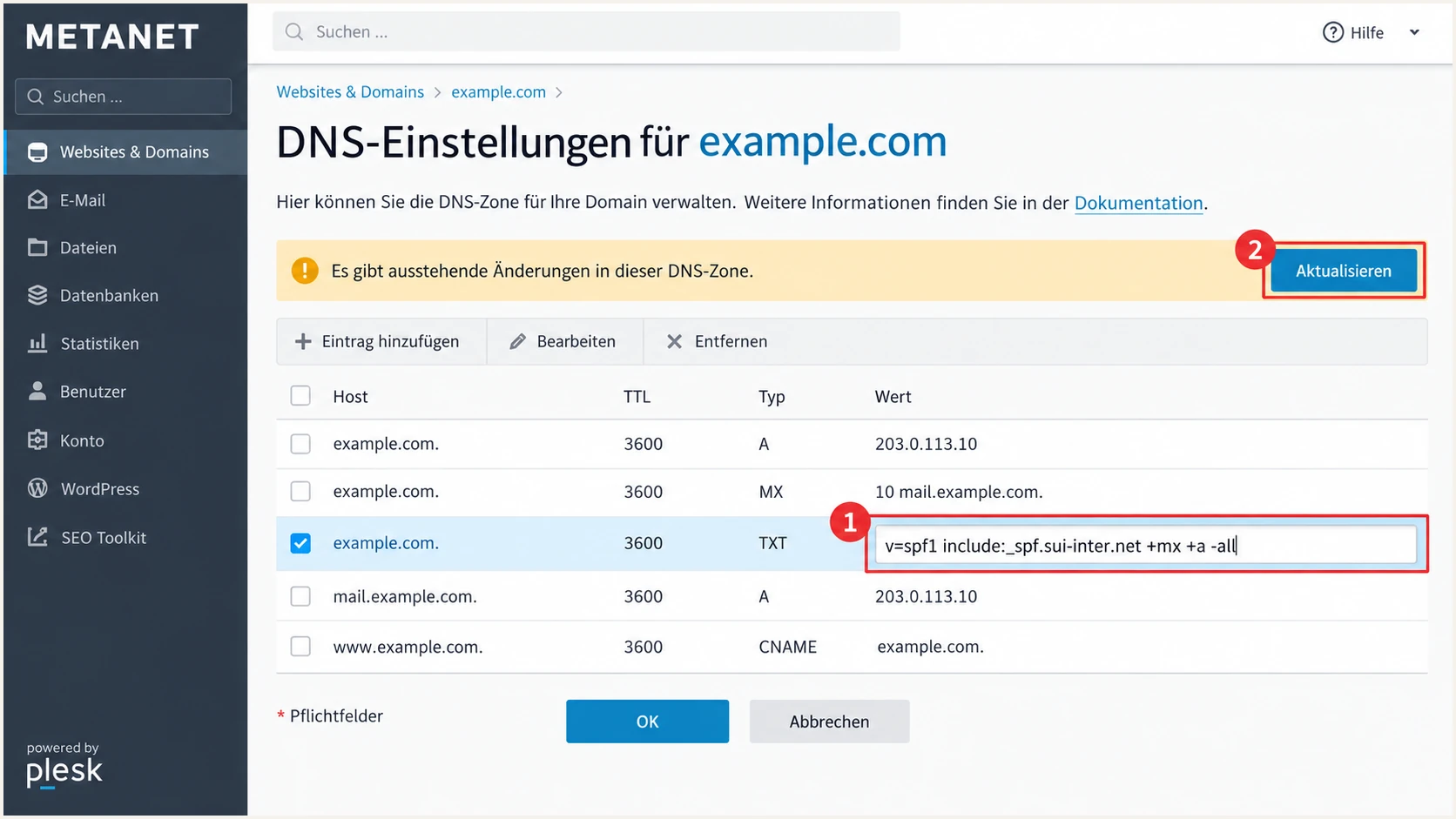Confirm with the OK button
This screenshot has height=819, width=1456.
pos(647,722)
